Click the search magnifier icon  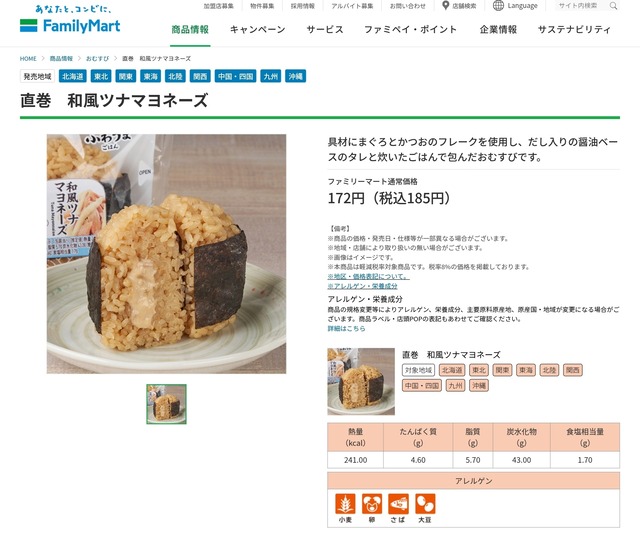click(613, 6)
